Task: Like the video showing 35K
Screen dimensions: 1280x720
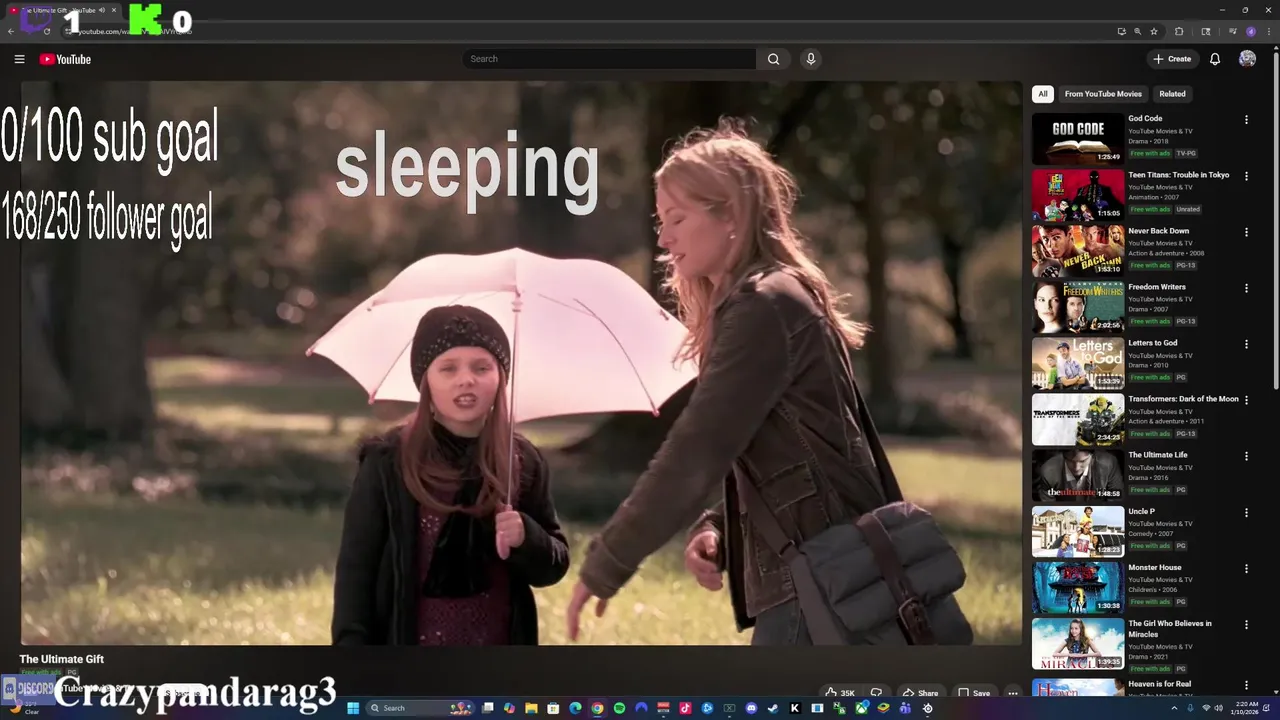Action: (x=840, y=693)
